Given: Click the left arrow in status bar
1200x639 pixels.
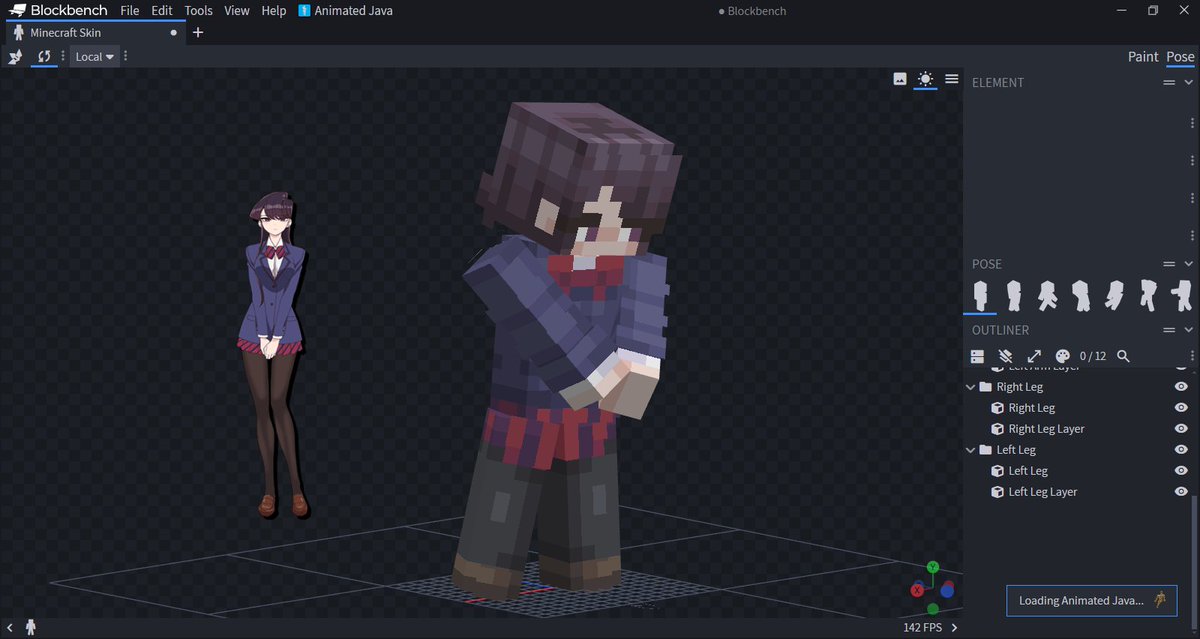Looking at the screenshot, I should coord(11,627).
